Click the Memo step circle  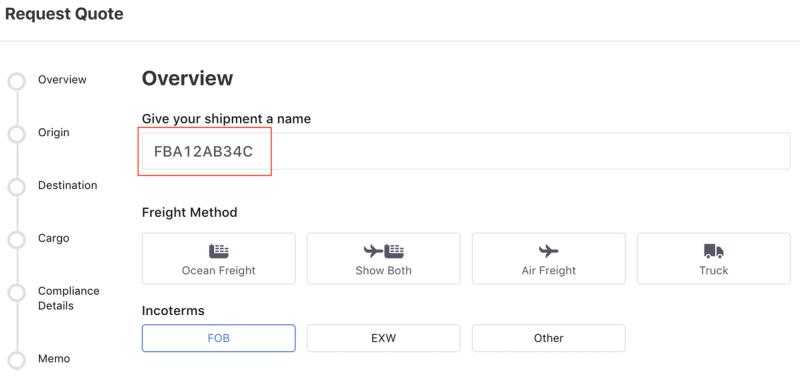tap(17, 360)
